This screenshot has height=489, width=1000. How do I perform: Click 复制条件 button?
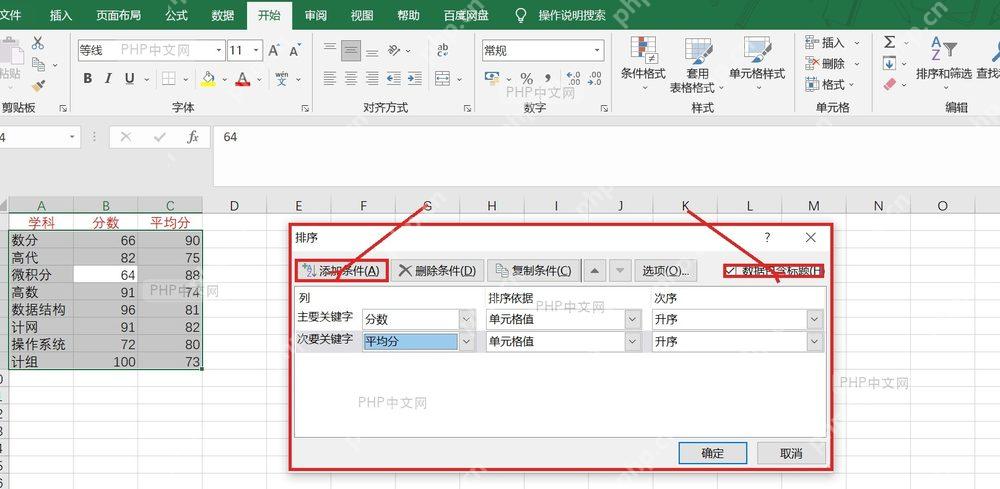click(x=534, y=271)
